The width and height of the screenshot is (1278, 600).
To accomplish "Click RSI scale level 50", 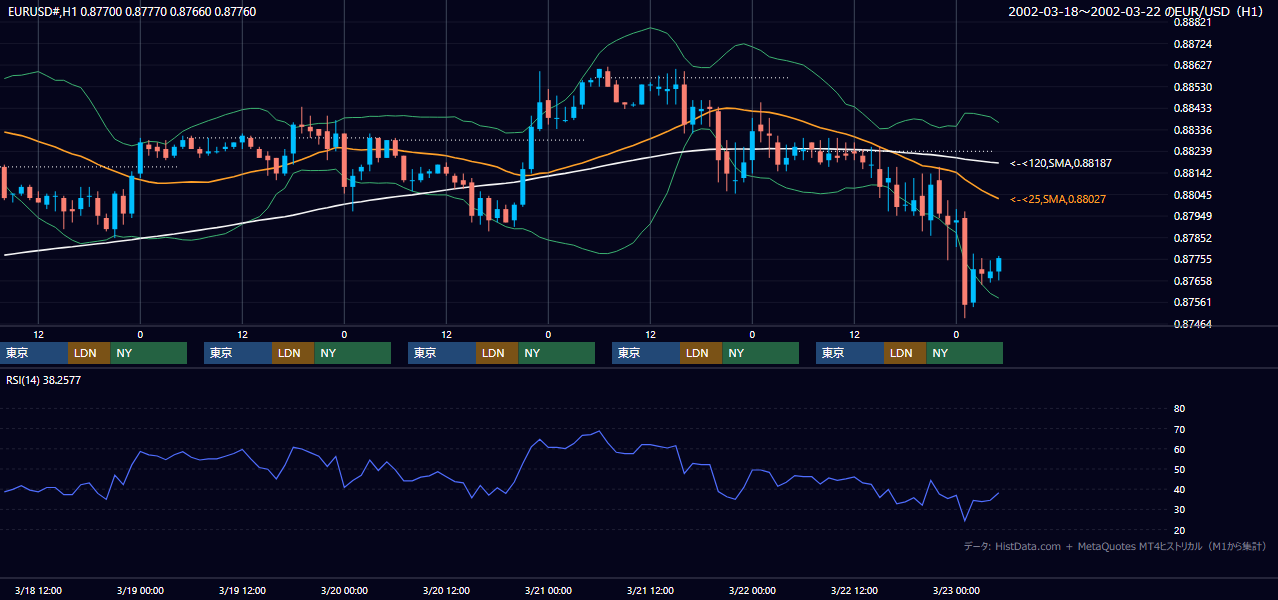I will (1179, 469).
